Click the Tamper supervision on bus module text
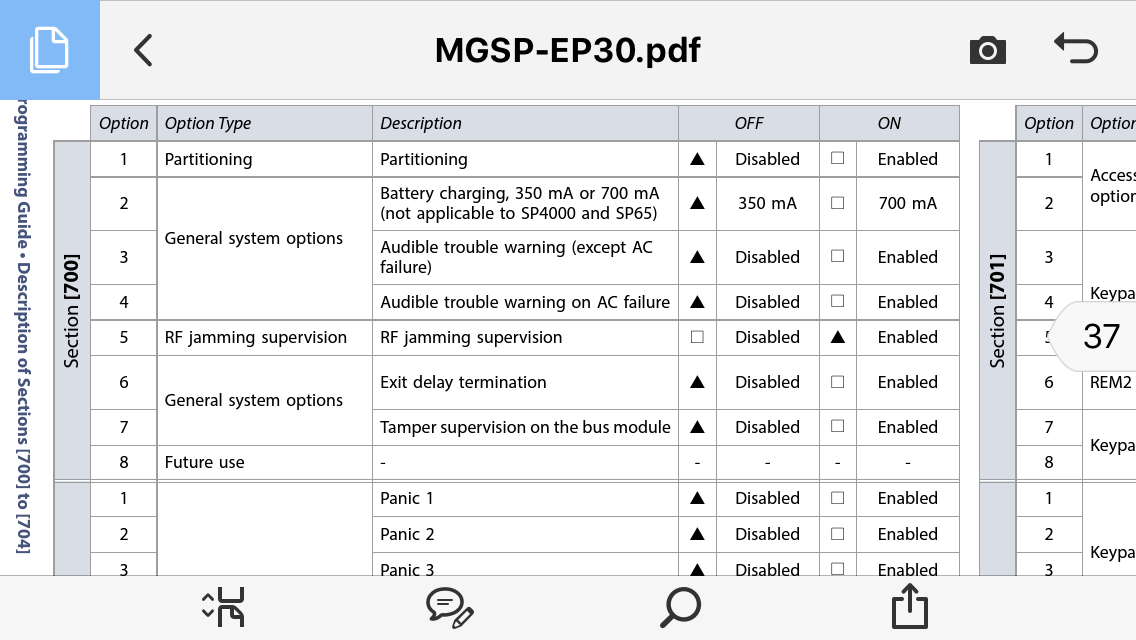Viewport: 1136px width, 640px height. (525, 427)
